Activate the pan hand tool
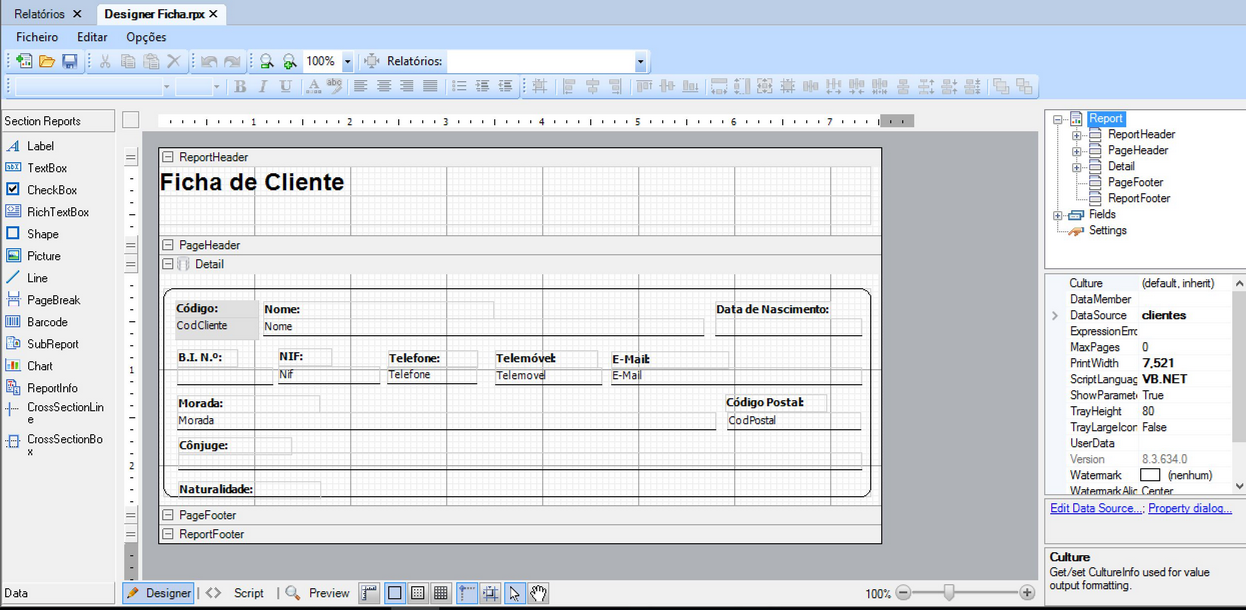The image size is (1246, 610). [538, 593]
